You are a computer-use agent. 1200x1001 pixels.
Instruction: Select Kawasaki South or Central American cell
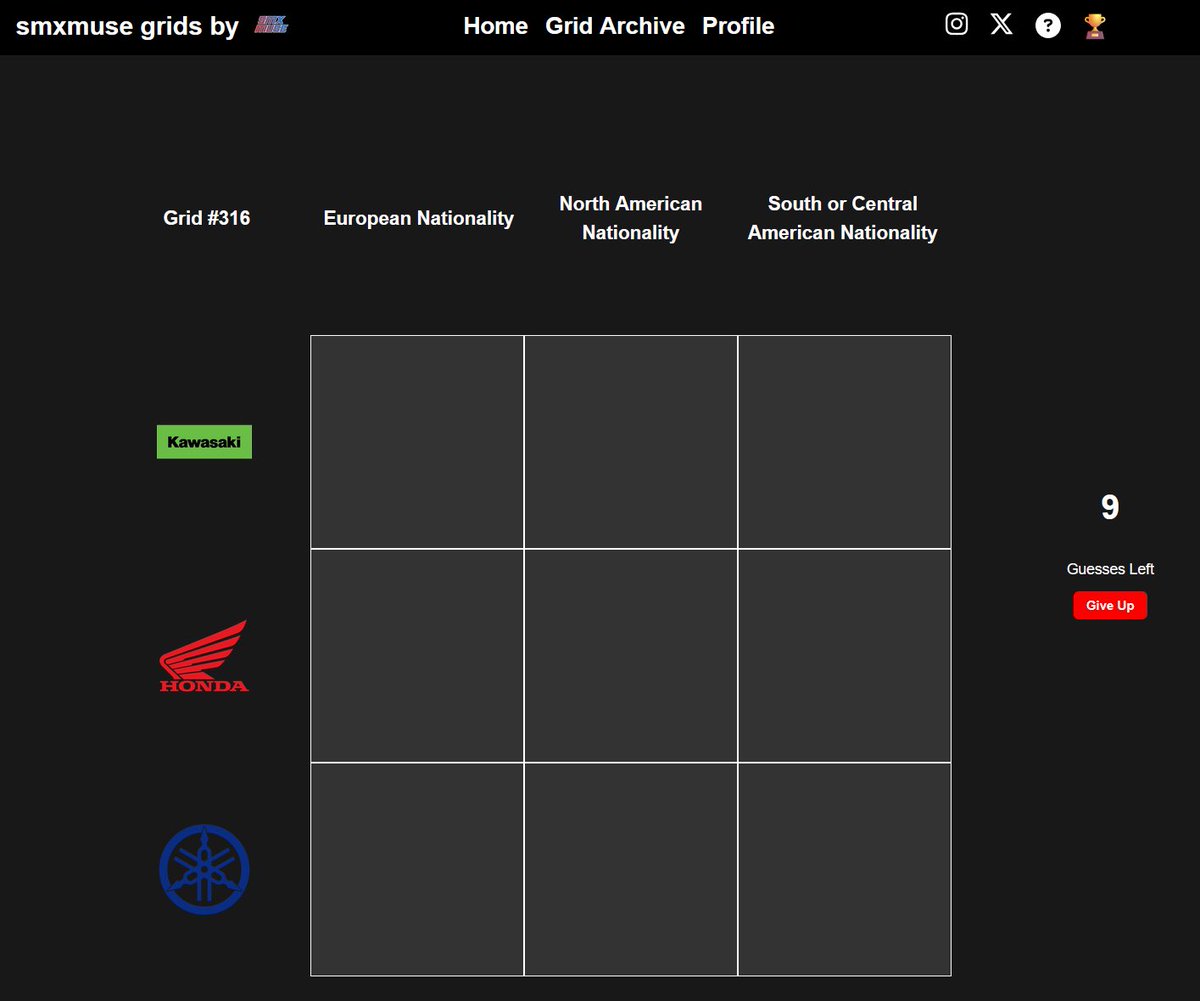pyautogui.click(x=845, y=442)
